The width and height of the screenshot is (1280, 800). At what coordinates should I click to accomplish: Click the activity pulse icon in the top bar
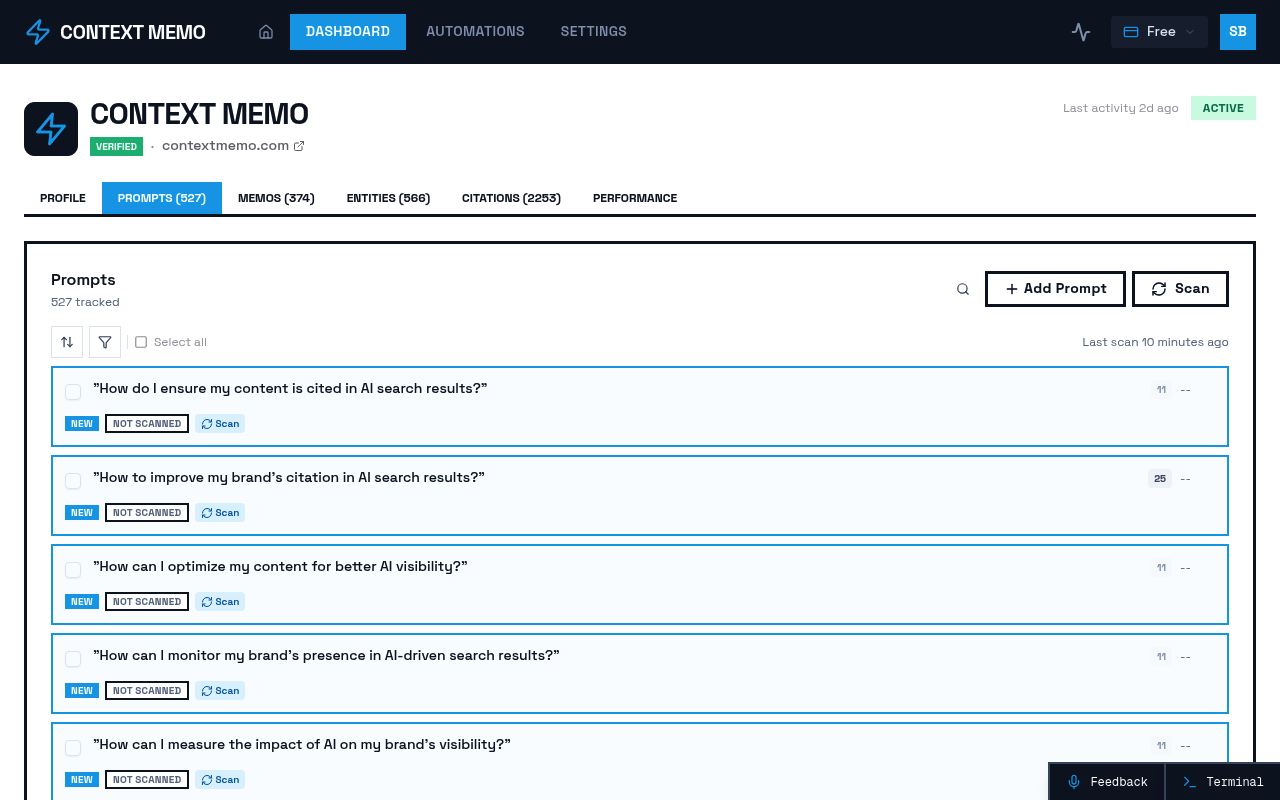pos(1080,31)
